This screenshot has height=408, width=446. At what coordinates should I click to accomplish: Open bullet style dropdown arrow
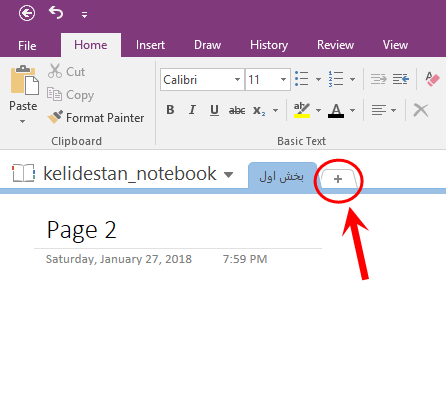pos(318,79)
